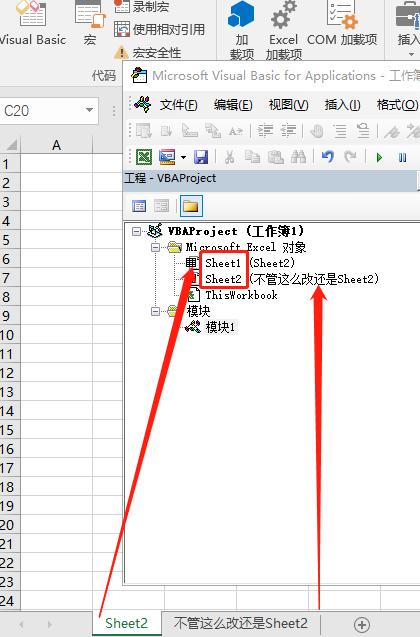Viewport: 420px width, 637px height.
Task: Open Visual Basic editor from ribbon
Action: (x=32, y=24)
